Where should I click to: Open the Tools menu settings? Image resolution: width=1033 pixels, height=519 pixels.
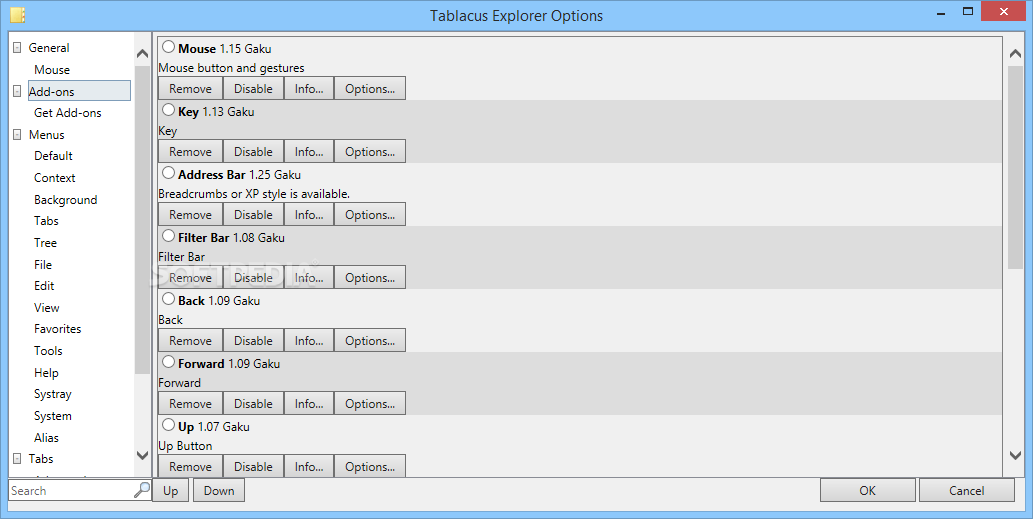pos(48,351)
